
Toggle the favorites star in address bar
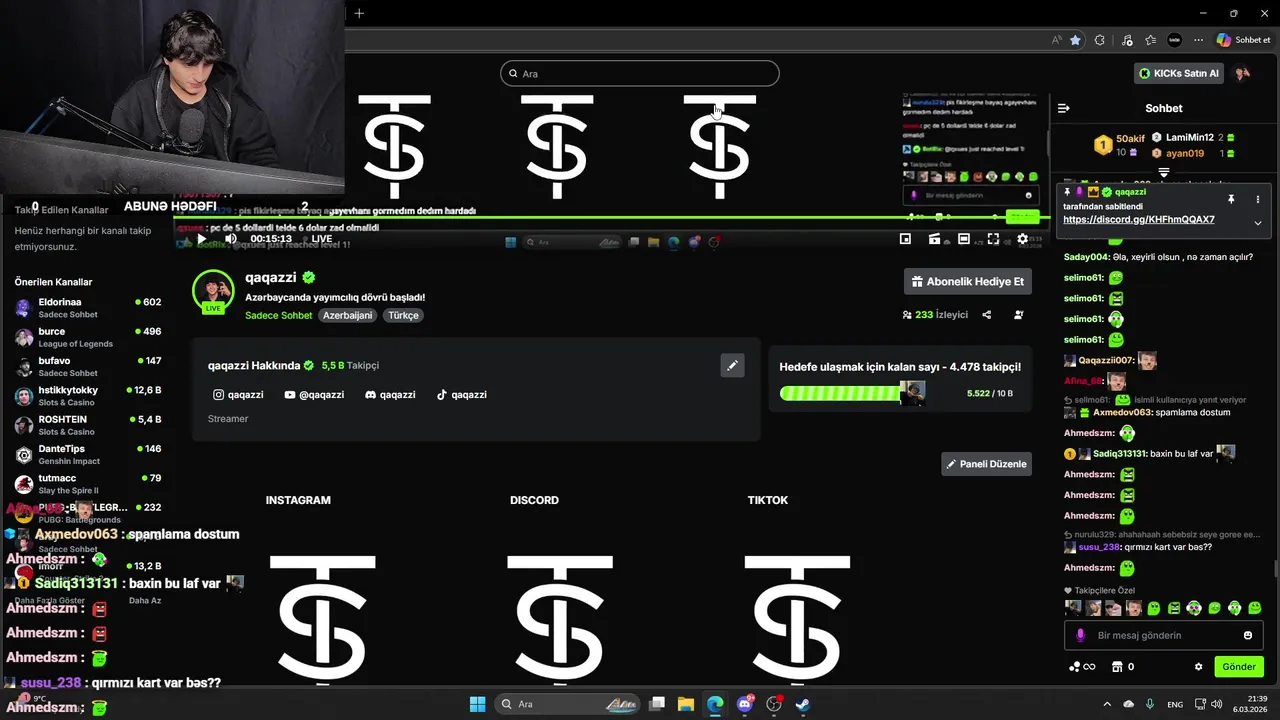point(1075,40)
